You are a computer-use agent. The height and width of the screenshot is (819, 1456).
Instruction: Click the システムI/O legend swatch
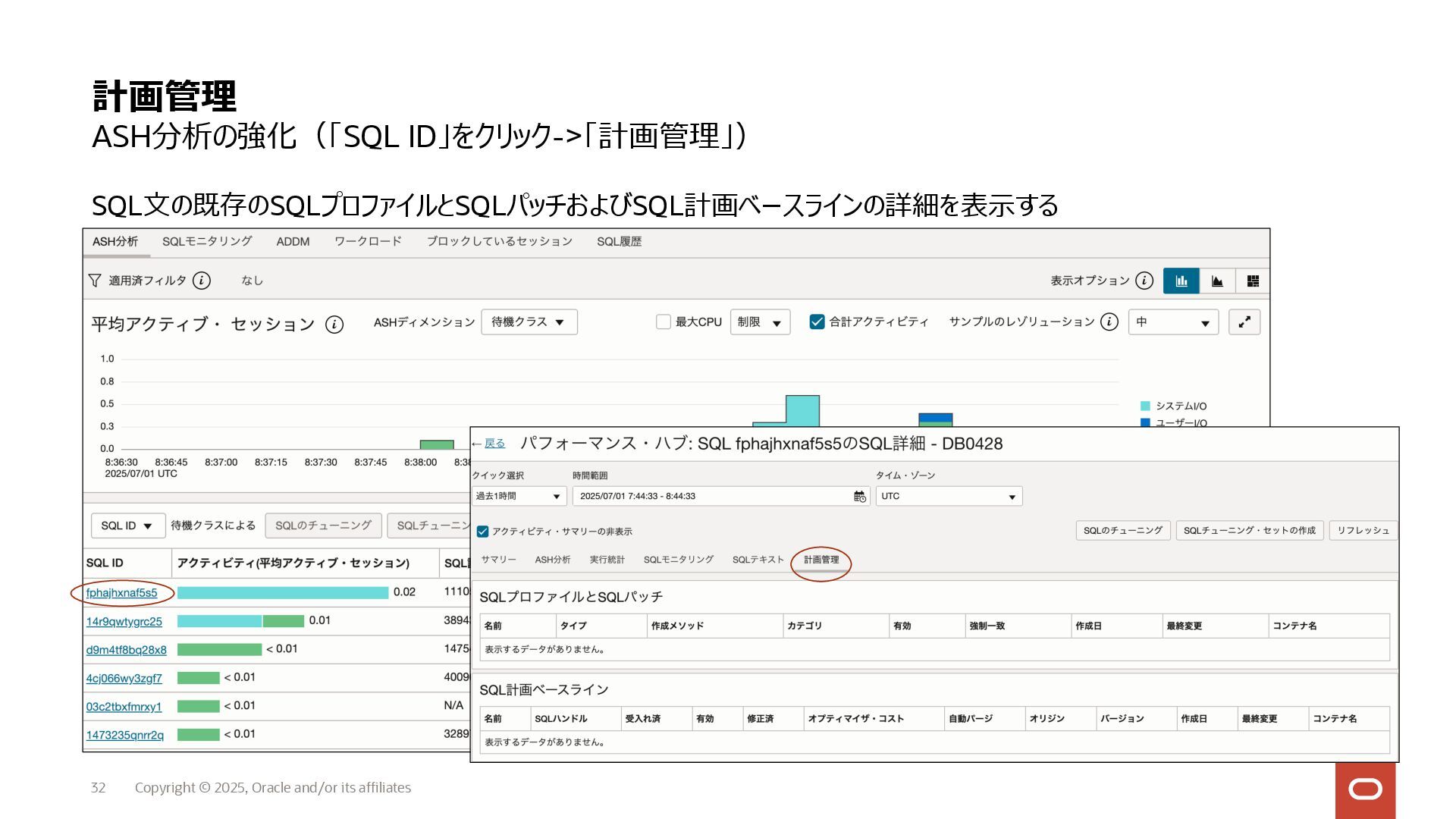pos(1145,406)
